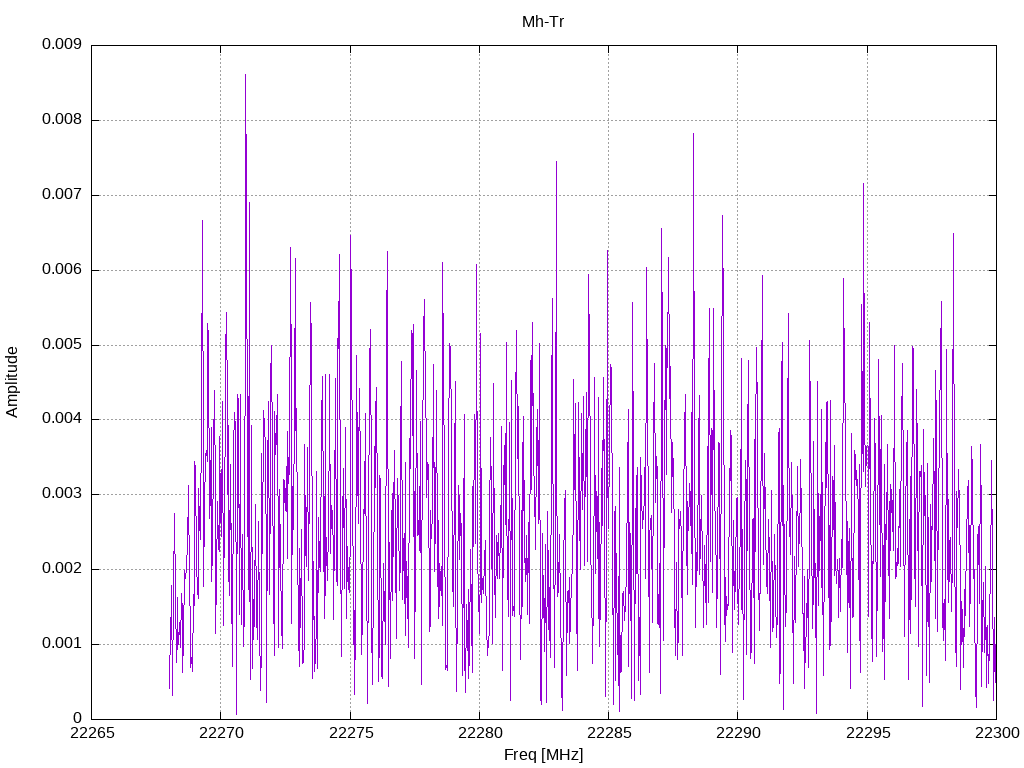Click the y-axis tick label 0.006
Screen dimensions: 1024x768
tap(61, 270)
